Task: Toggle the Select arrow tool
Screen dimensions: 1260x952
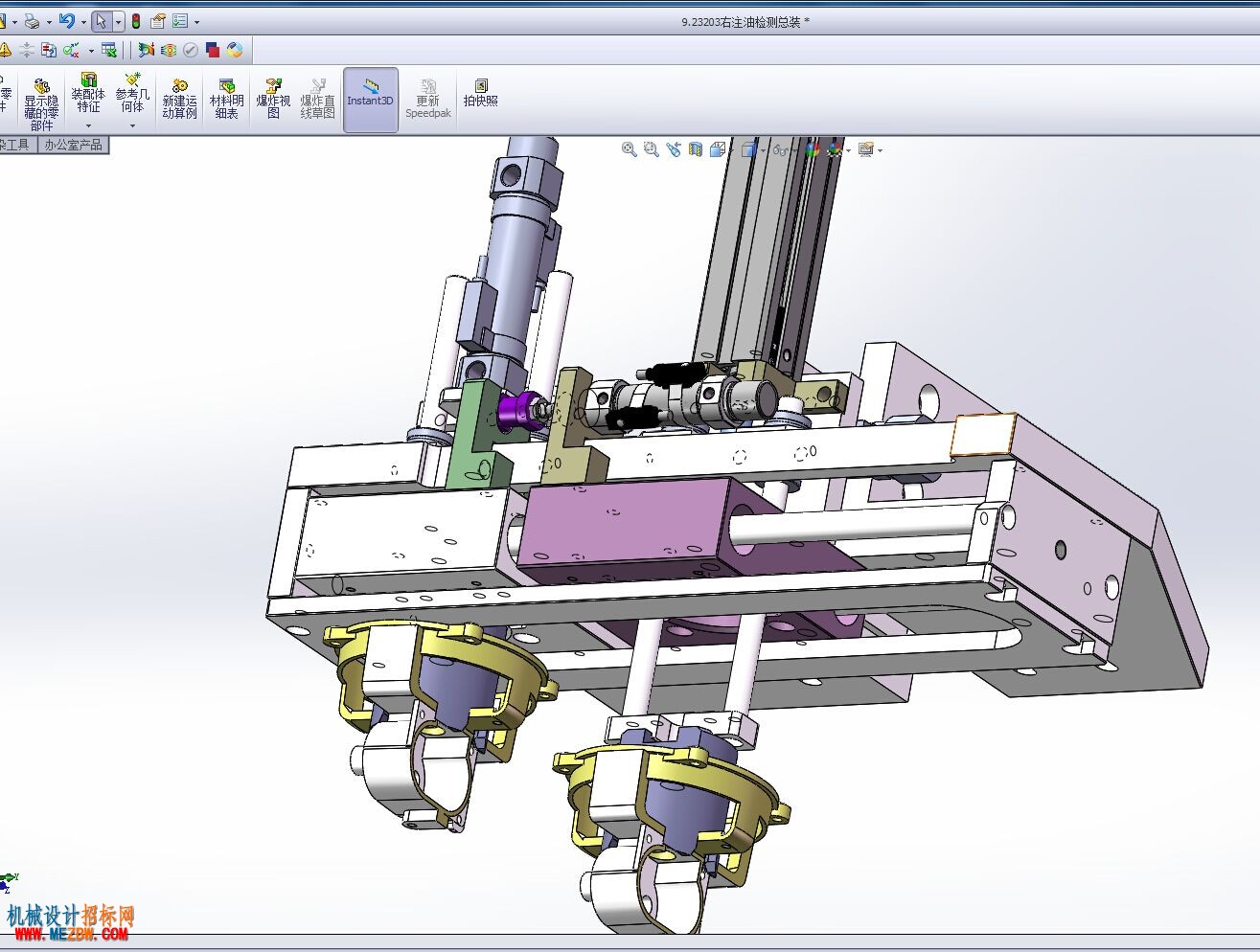Action: 101,21
